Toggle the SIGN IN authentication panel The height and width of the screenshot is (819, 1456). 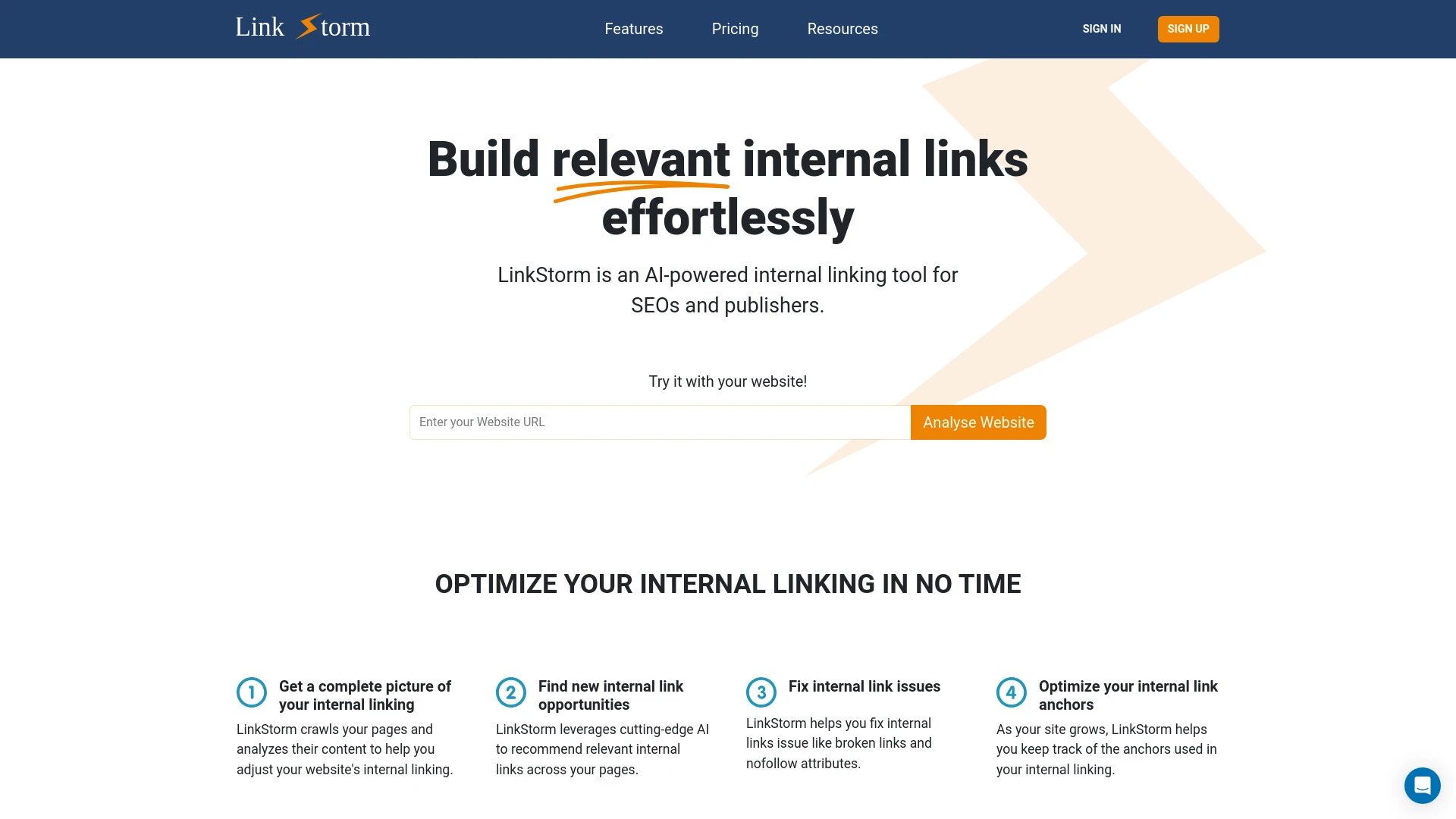coord(1102,28)
